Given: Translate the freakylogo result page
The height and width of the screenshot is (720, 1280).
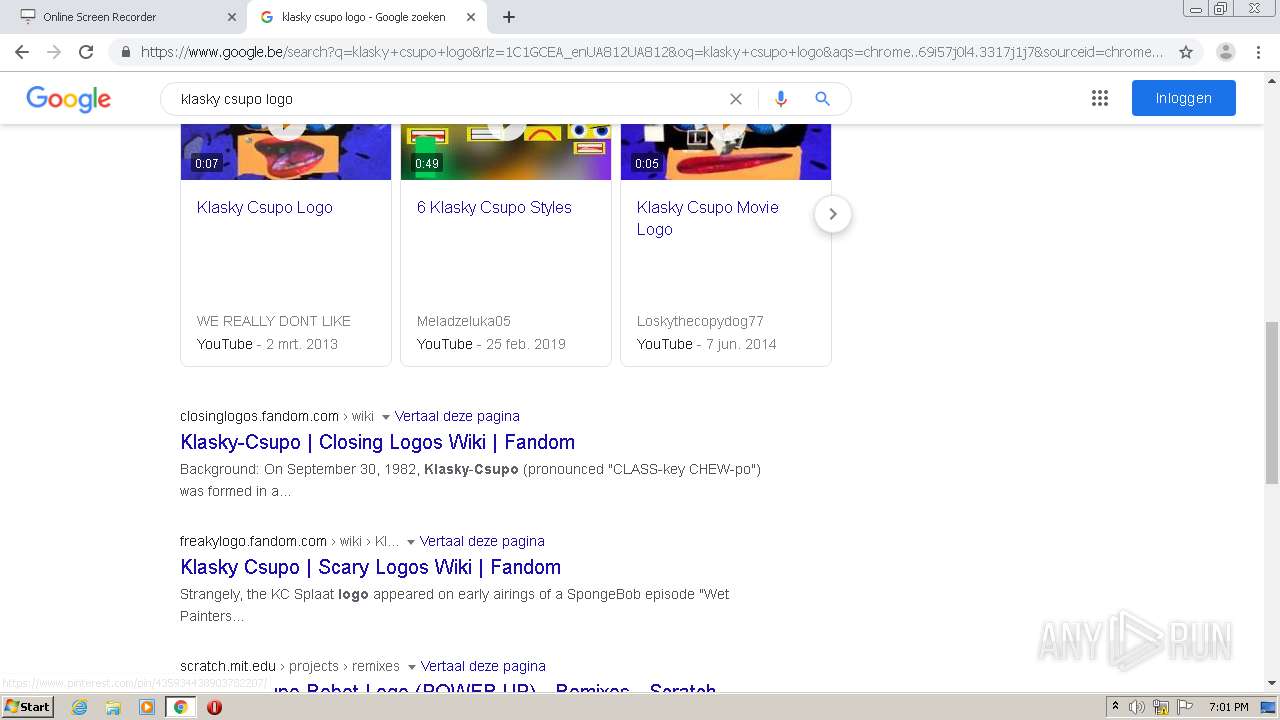Looking at the screenshot, I should (x=482, y=541).
